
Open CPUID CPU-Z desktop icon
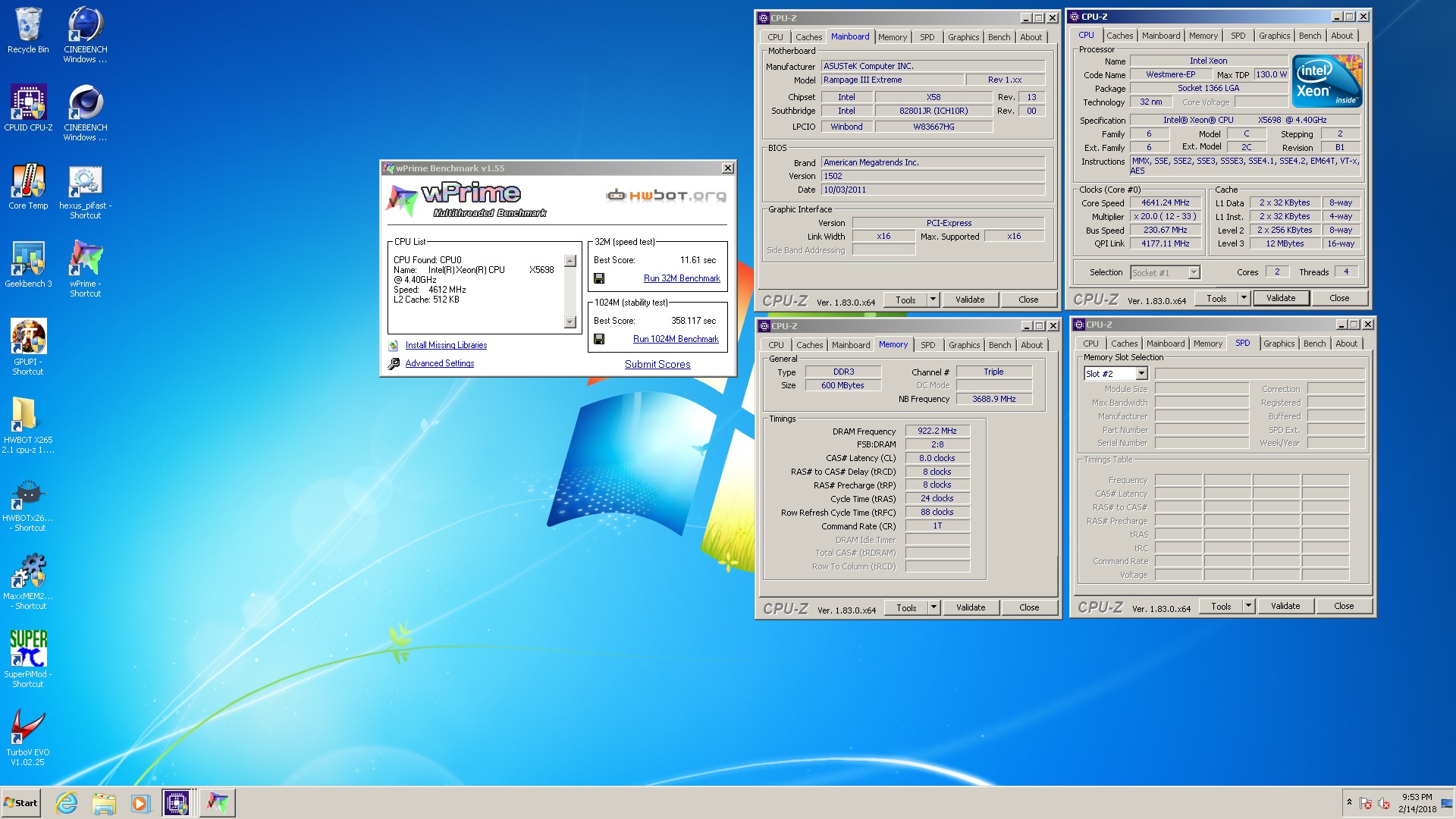(28, 108)
